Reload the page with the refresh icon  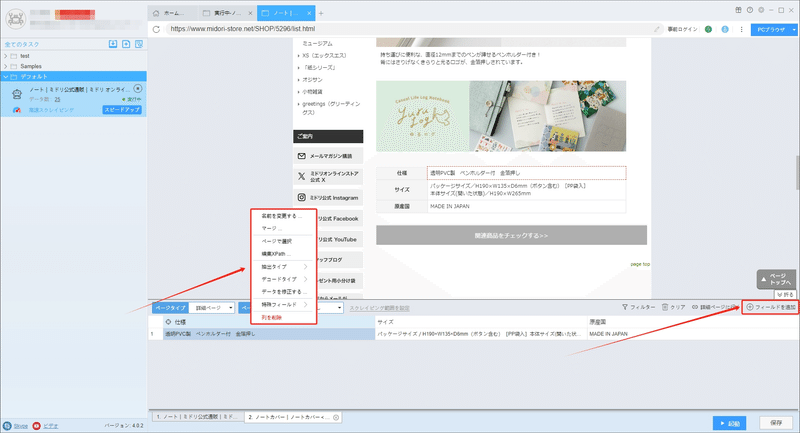157,29
